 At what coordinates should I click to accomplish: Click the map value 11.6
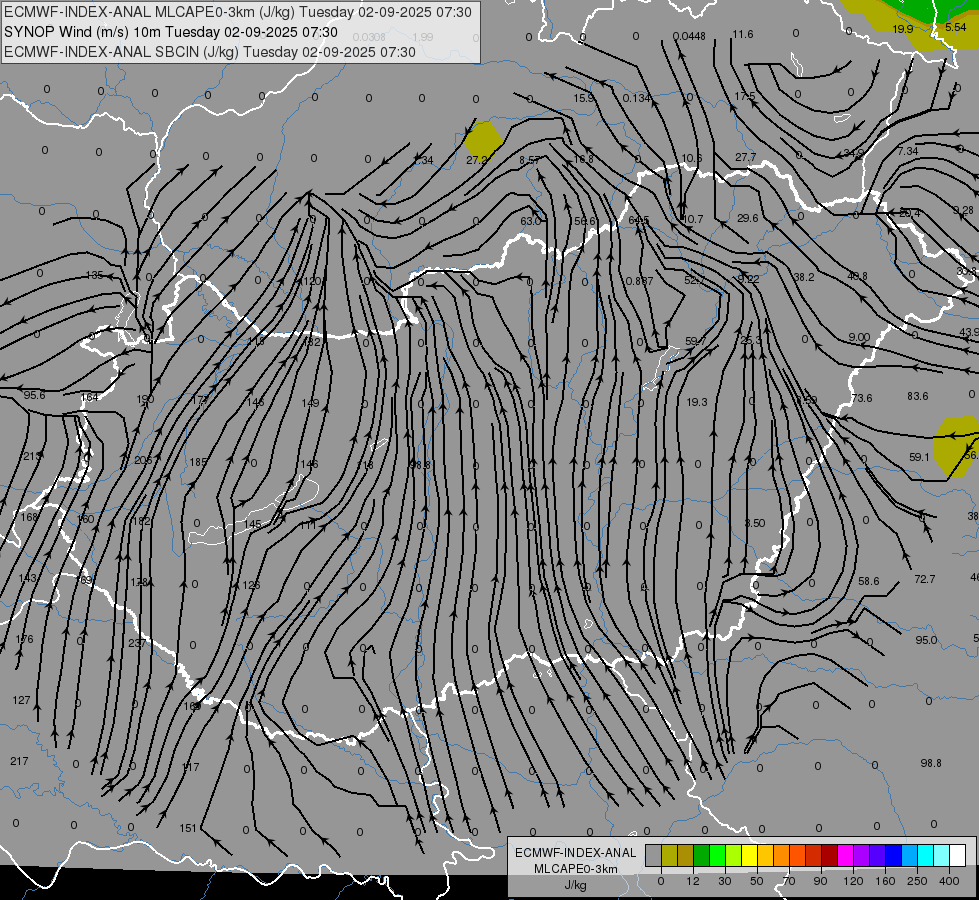[x=743, y=34]
